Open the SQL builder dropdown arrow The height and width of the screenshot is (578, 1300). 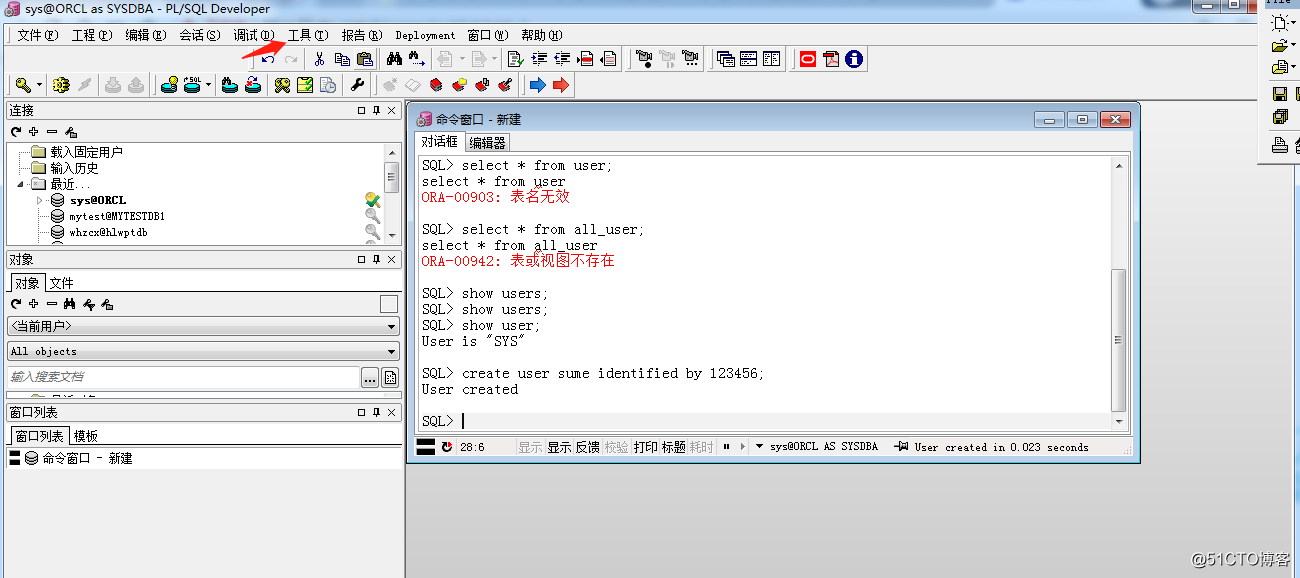209,85
